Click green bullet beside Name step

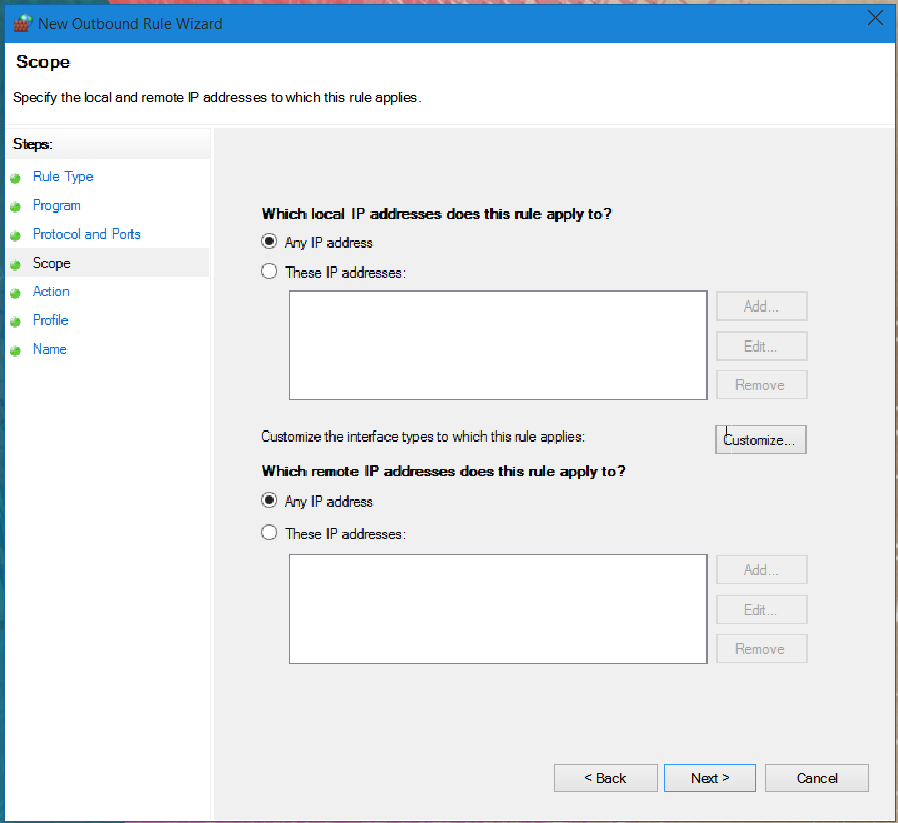pyautogui.click(x=15, y=351)
